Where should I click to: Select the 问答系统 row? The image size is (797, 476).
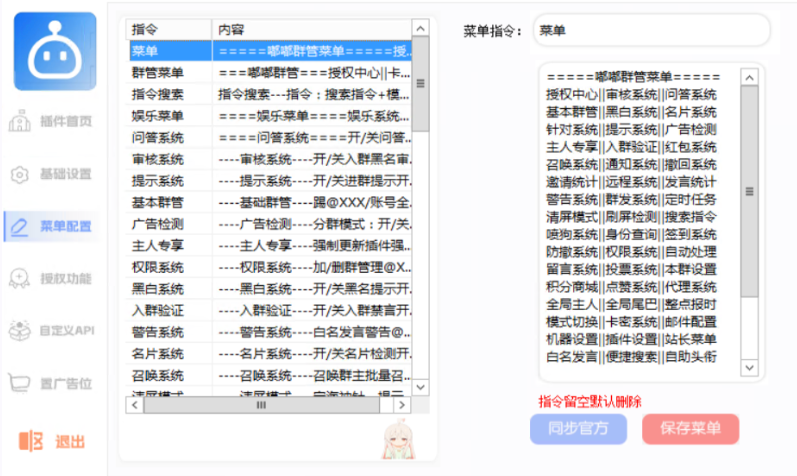coord(269,137)
